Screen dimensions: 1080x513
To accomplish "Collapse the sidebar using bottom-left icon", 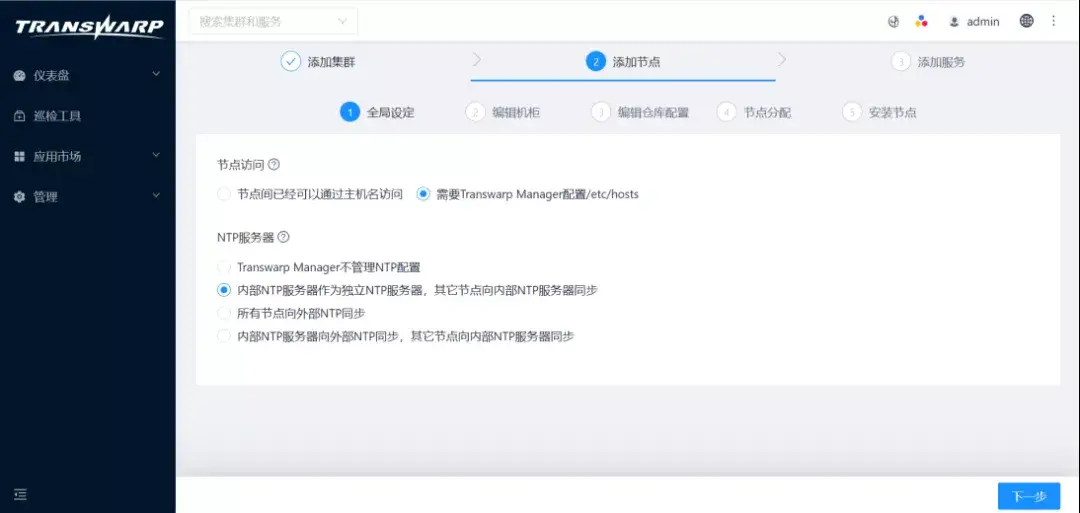I will (21, 494).
